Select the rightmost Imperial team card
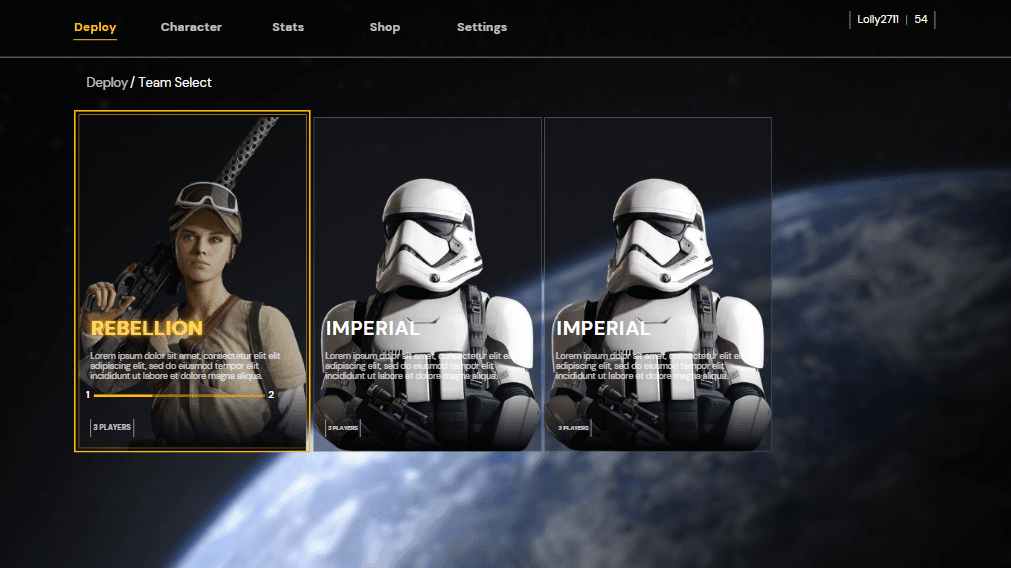 point(658,284)
